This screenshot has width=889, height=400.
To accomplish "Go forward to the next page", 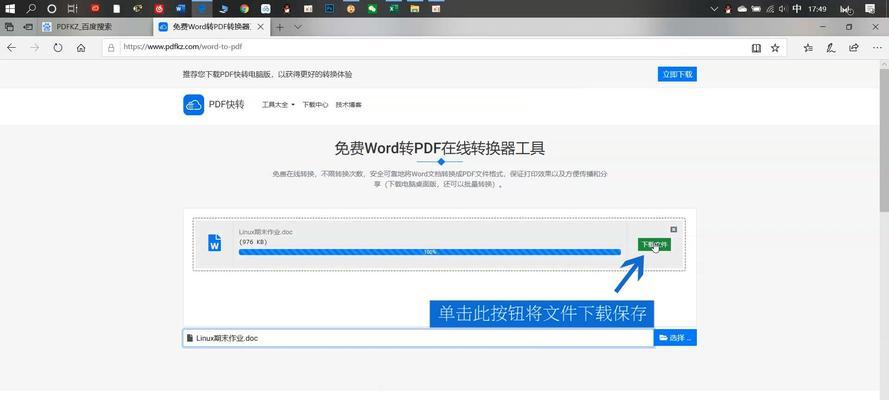I will (35, 48).
